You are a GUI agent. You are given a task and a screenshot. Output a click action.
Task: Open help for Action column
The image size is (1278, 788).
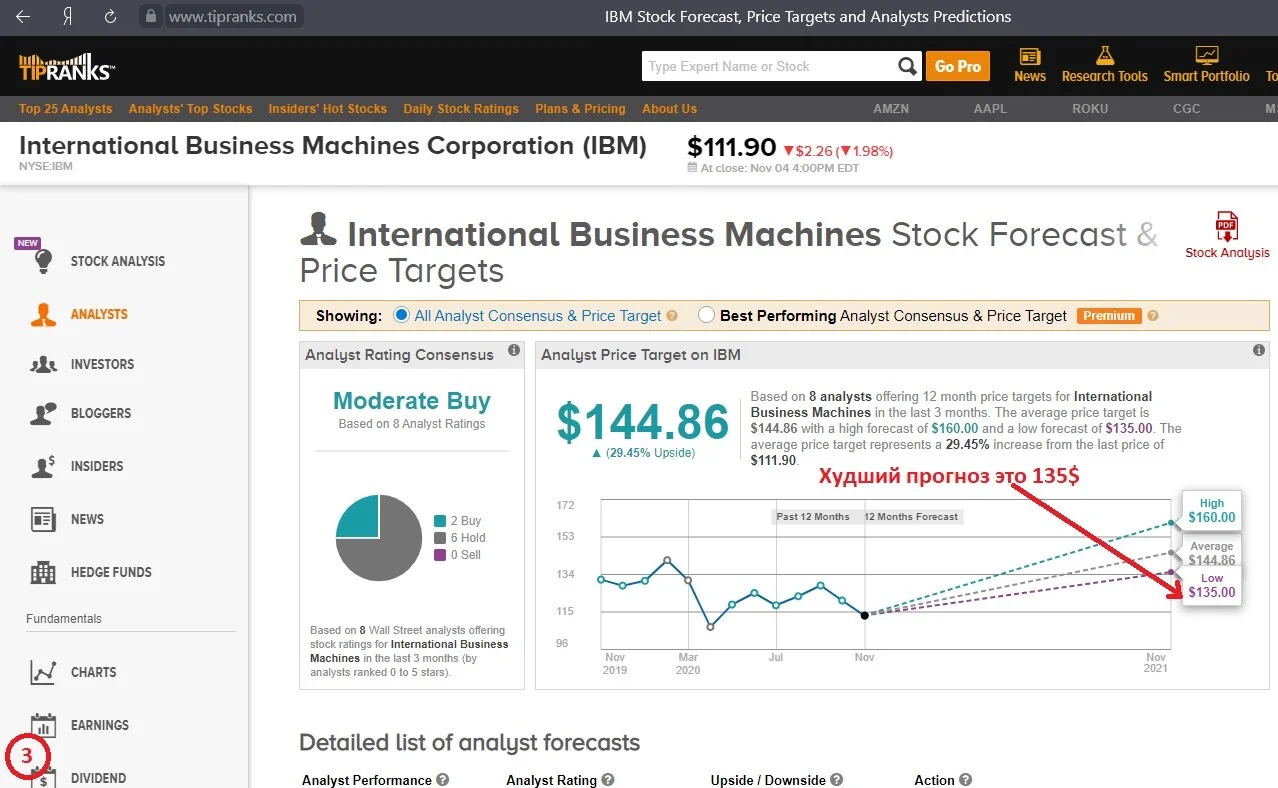965,780
